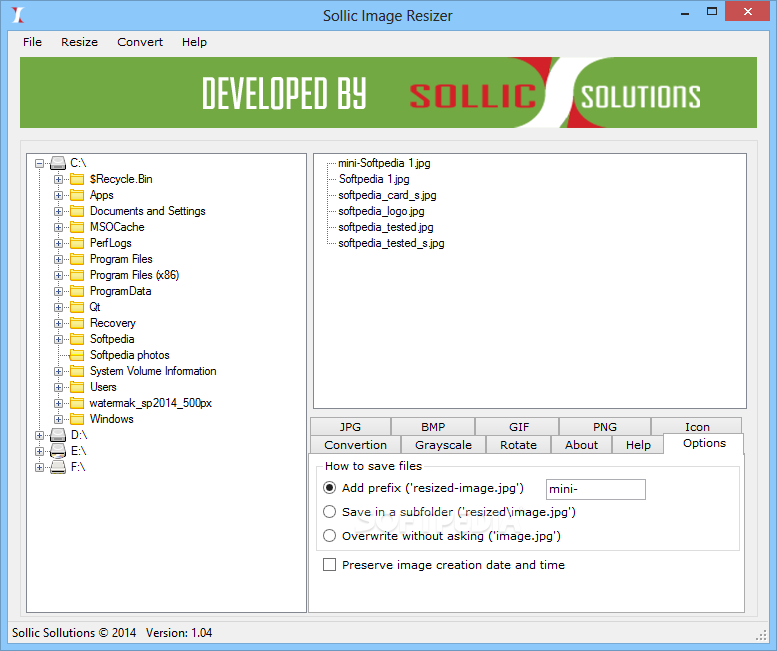Click the $Recycle.Bin folder icon
Viewport: 777px width, 651px height.
click(x=77, y=179)
